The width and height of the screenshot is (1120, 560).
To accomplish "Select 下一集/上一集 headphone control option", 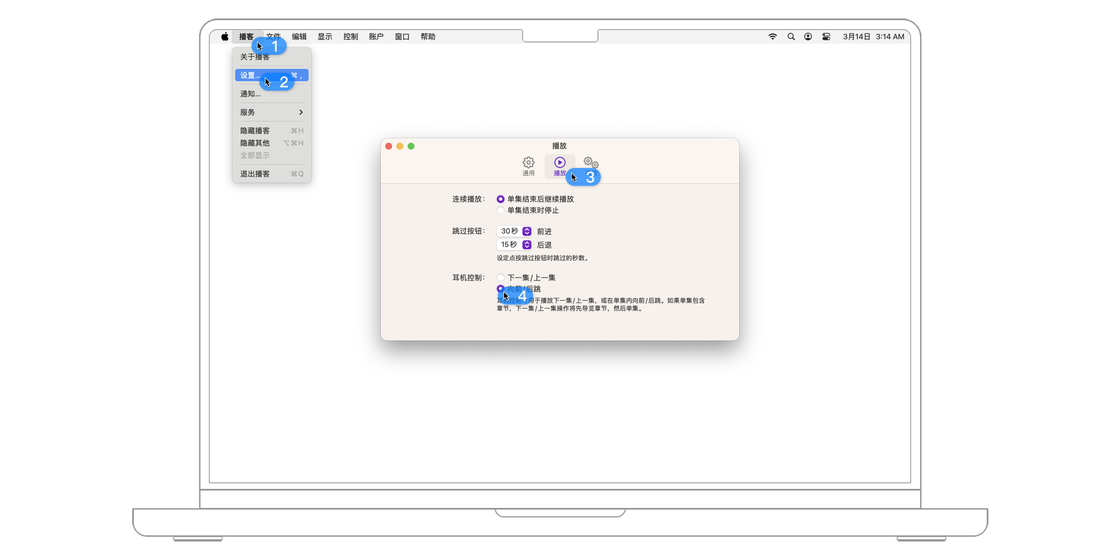I will pyautogui.click(x=501, y=278).
